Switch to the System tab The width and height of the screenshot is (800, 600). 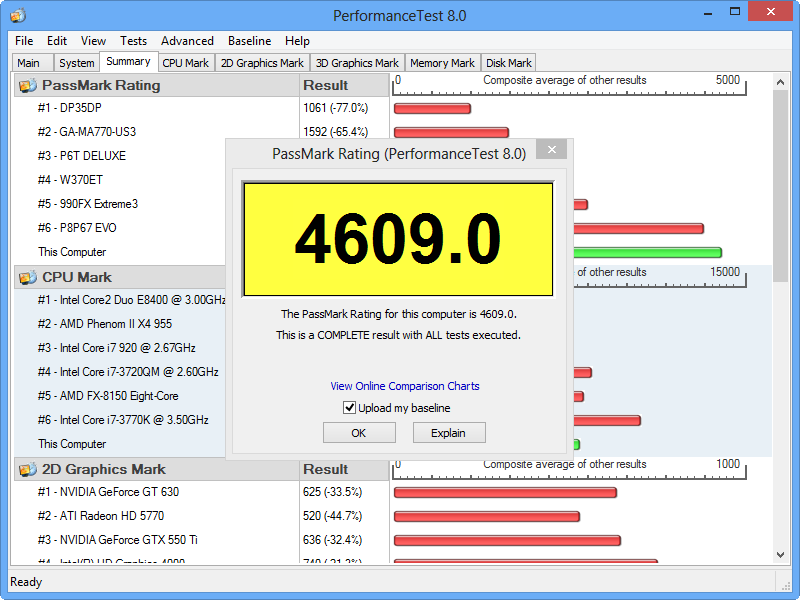coord(77,63)
